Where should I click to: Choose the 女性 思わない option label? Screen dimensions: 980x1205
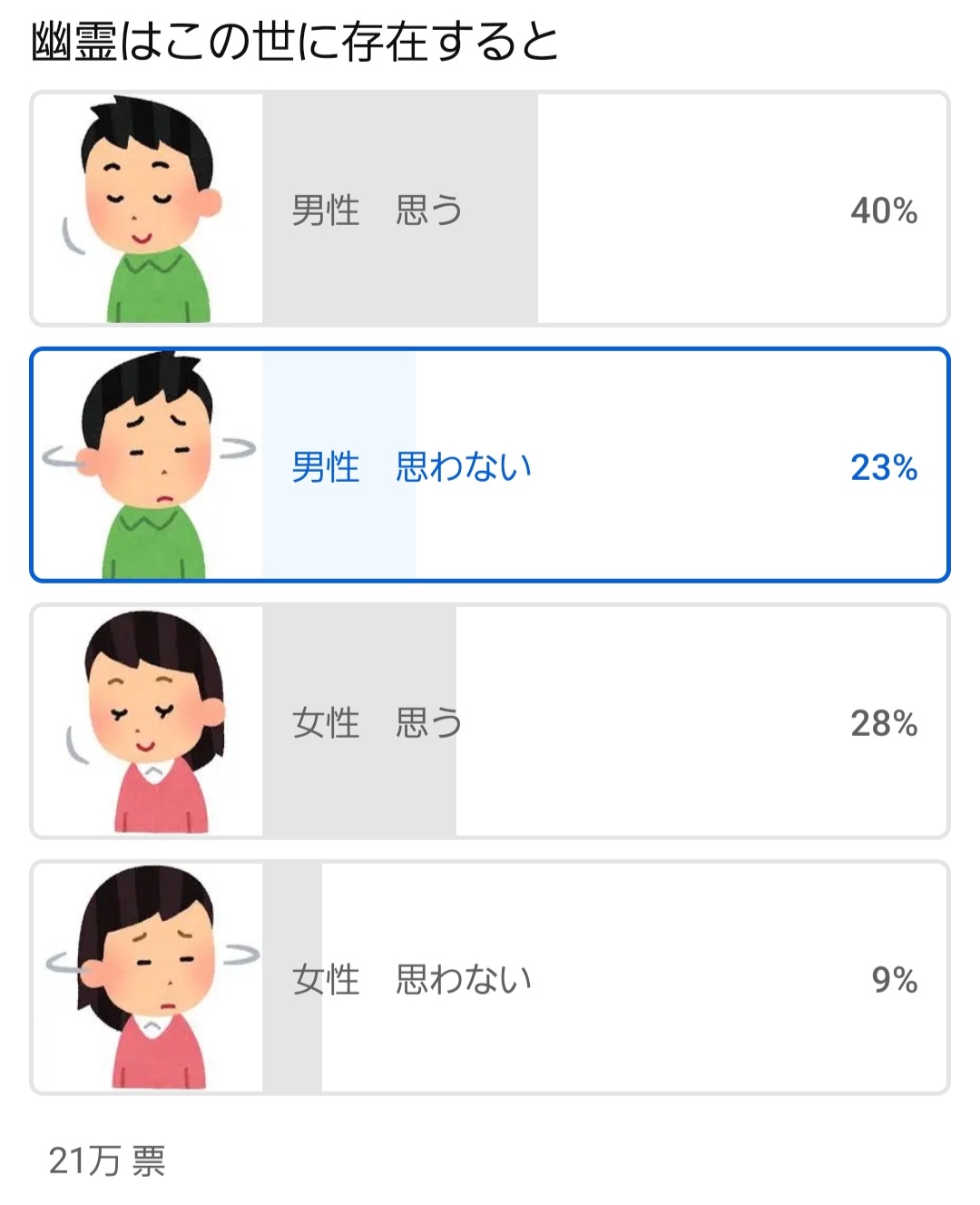coord(411,980)
